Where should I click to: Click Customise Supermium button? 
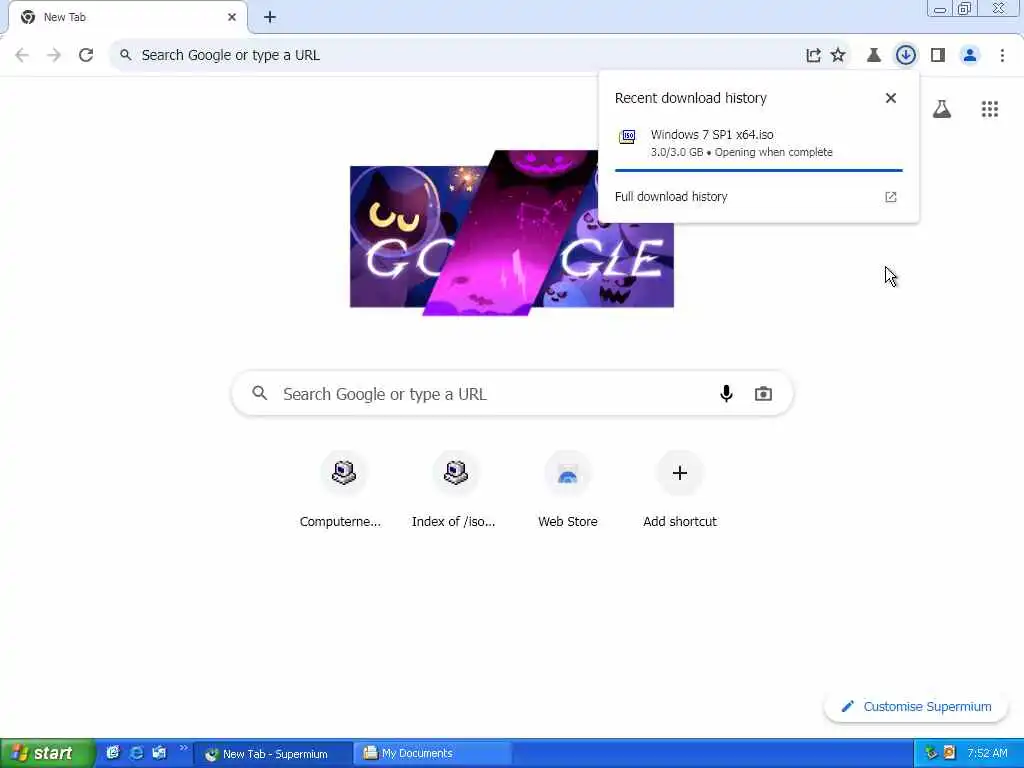(916, 707)
